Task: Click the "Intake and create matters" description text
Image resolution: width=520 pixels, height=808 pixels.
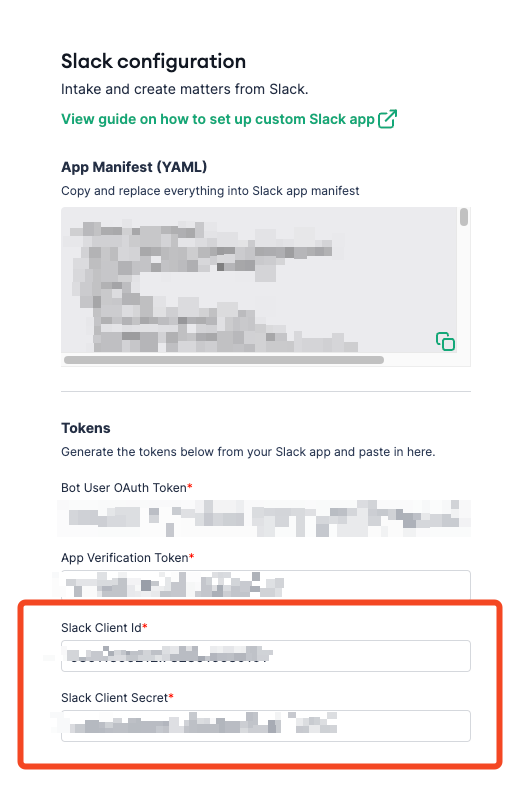Action: [184, 89]
